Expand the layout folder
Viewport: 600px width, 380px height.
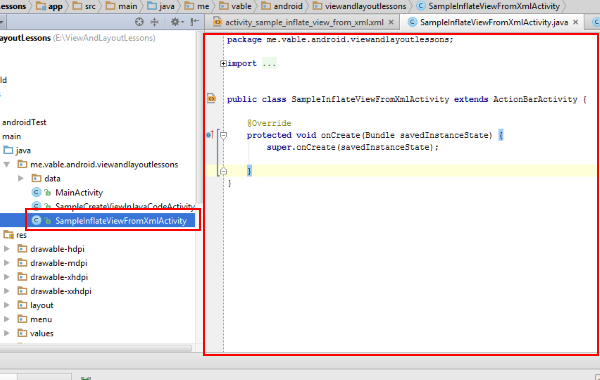[x=7, y=305]
